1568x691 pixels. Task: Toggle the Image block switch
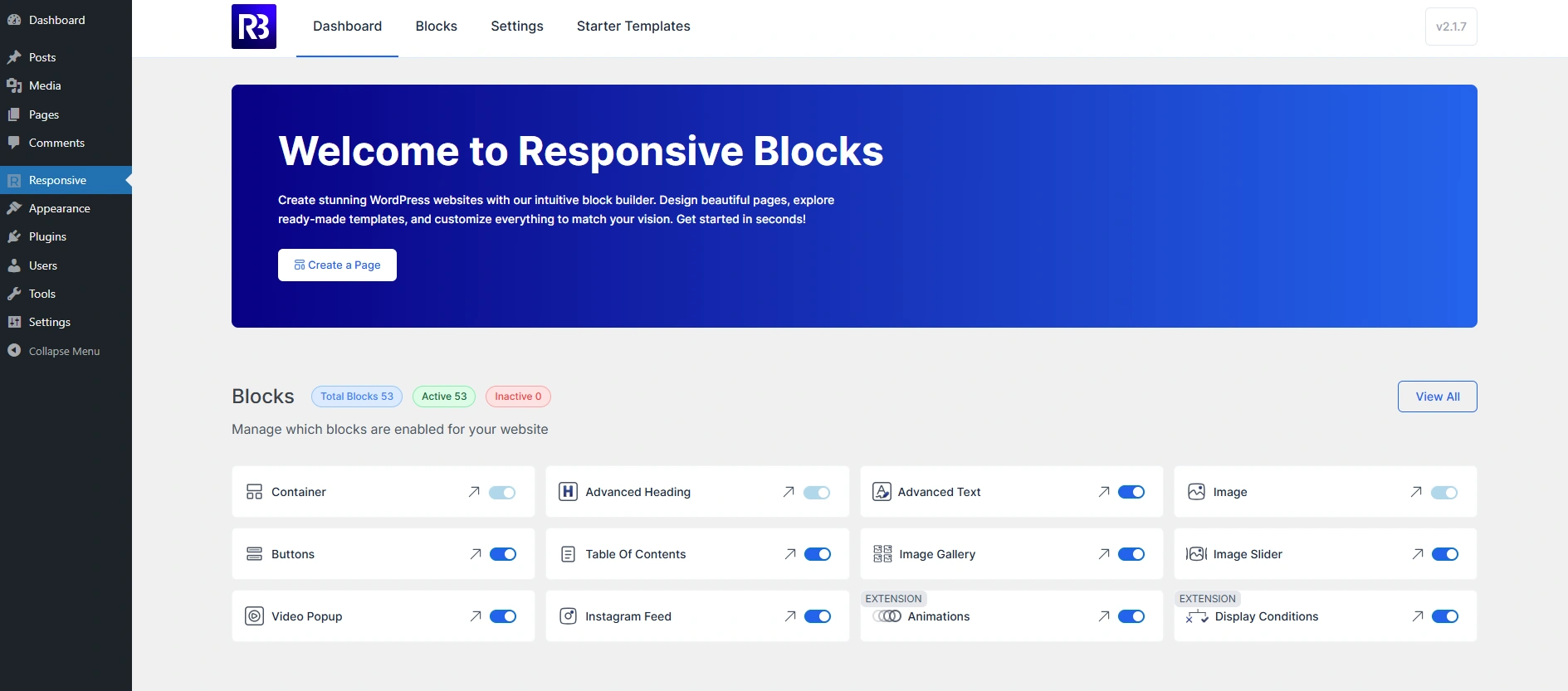pyautogui.click(x=1444, y=493)
